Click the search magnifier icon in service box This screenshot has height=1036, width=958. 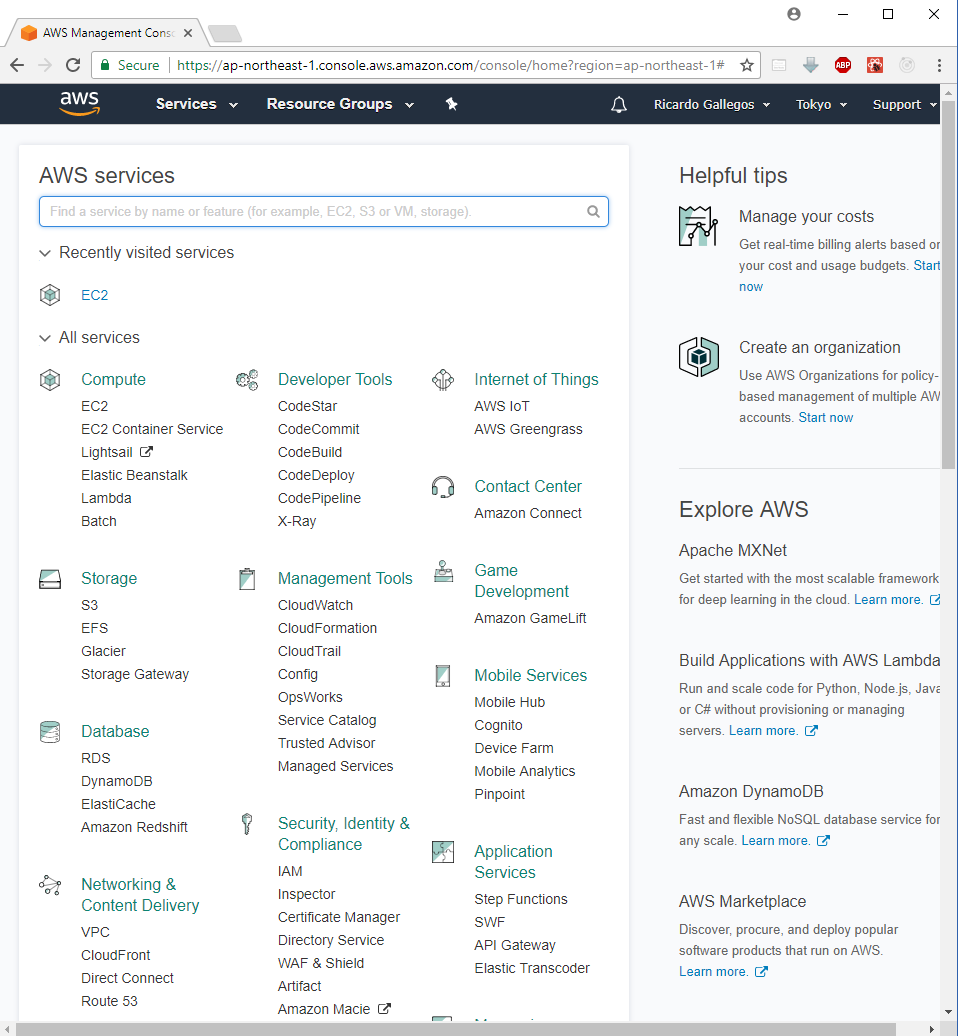pos(593,211)
